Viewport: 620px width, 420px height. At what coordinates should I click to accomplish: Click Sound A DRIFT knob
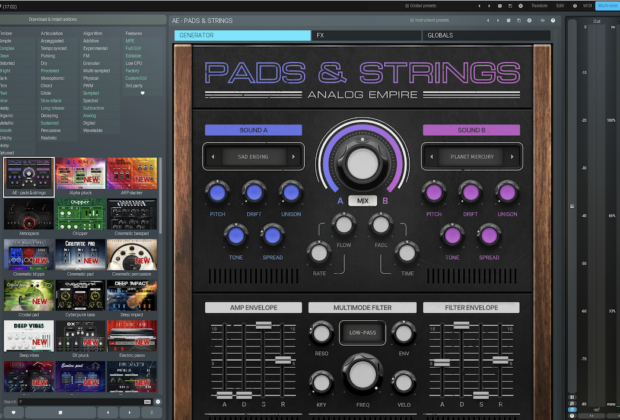tap(254, 193)
